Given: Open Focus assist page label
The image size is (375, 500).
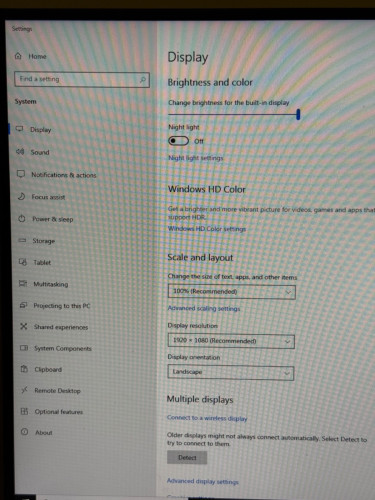Looking at the screenshot, I should pos(48,197).
